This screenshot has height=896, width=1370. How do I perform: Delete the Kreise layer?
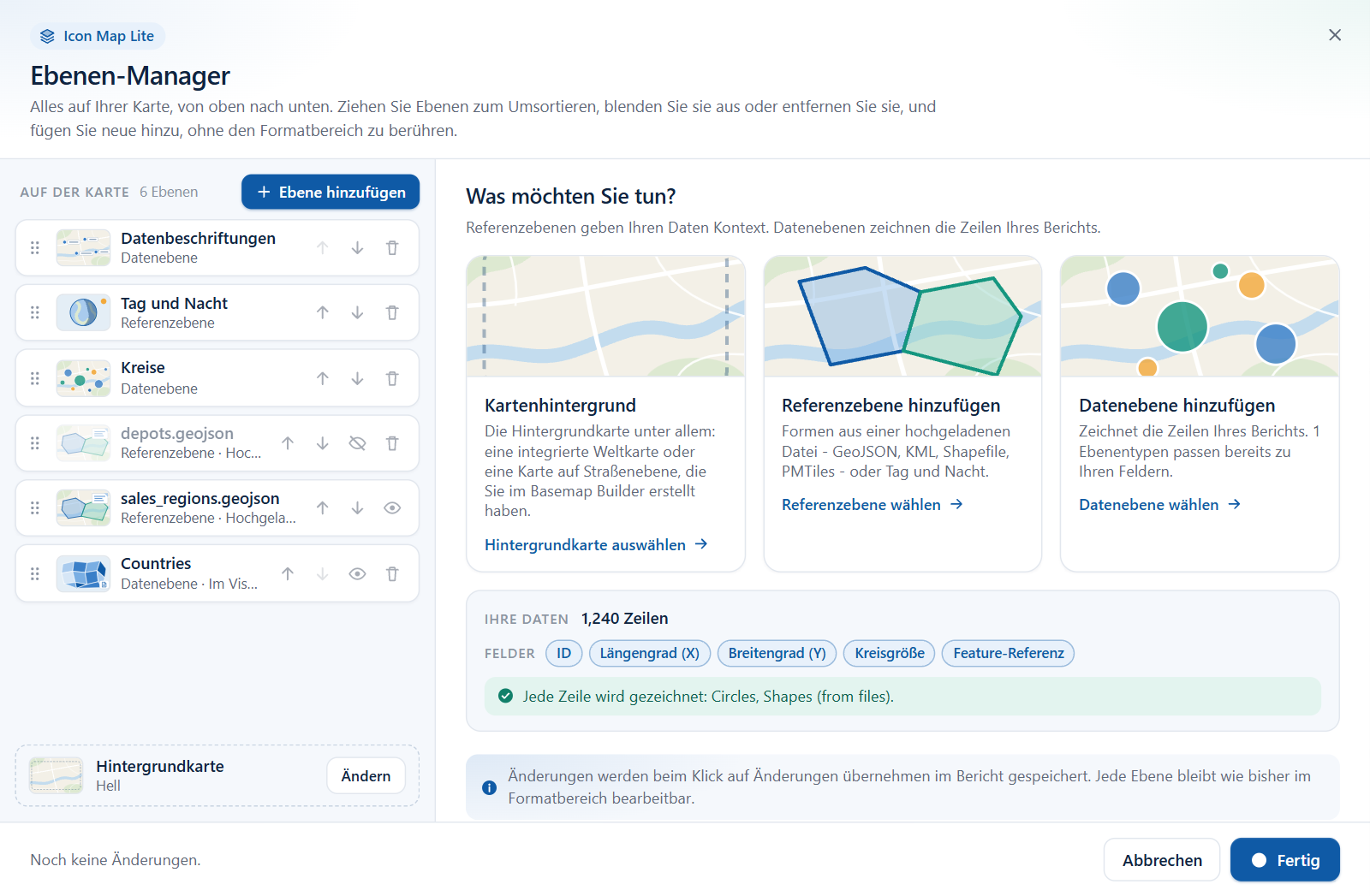(x=392, y=378)
